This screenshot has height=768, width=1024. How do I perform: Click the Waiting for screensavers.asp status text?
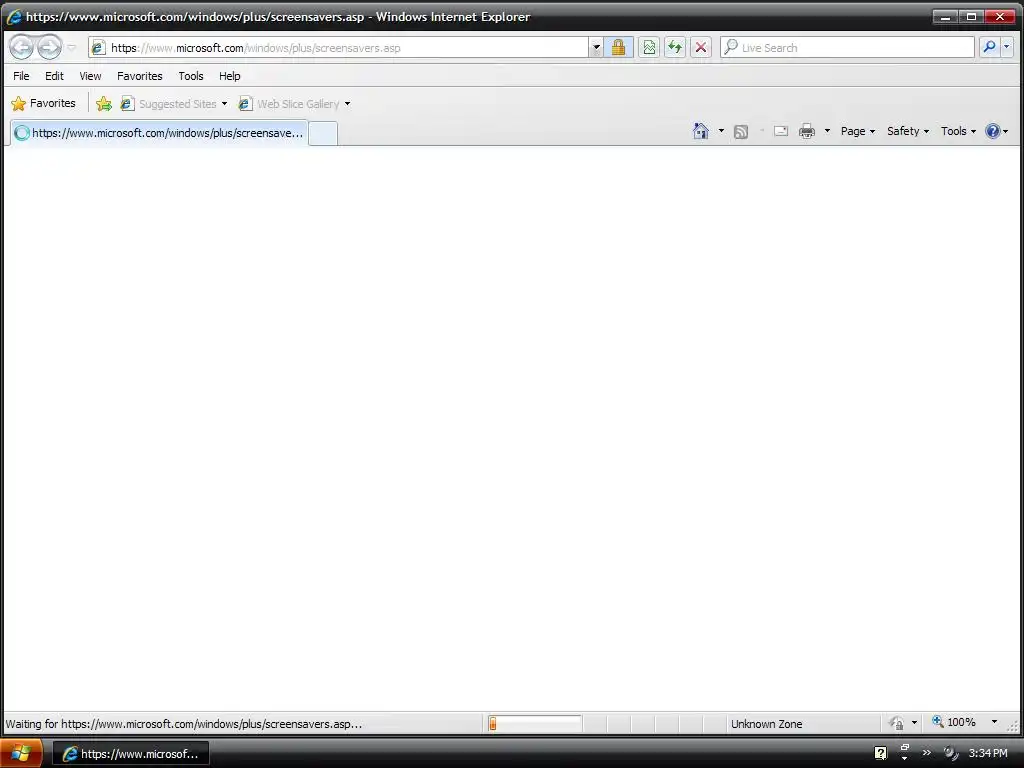point(184,724)
